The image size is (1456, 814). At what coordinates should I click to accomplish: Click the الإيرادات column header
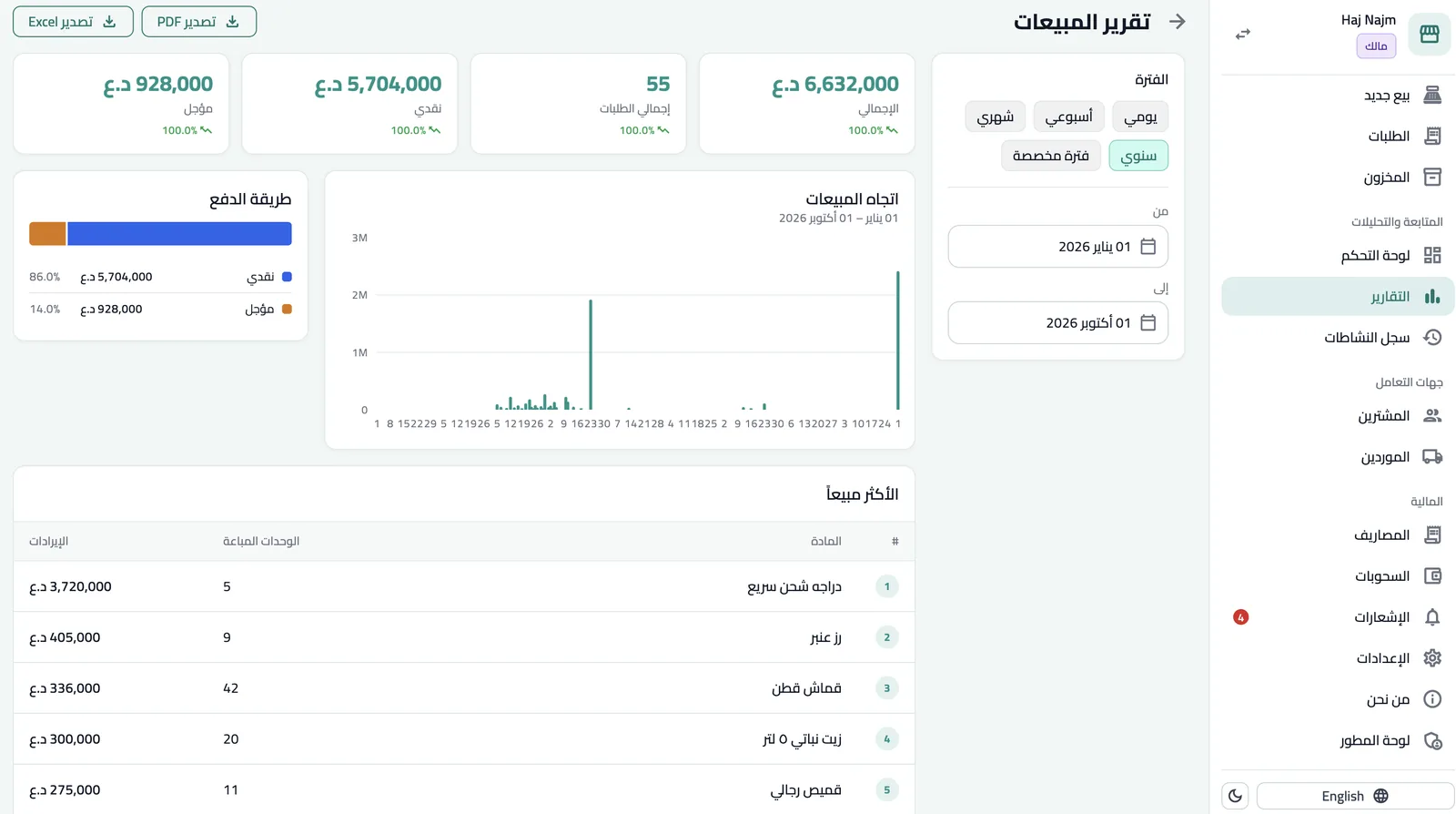tap(49, 541)
